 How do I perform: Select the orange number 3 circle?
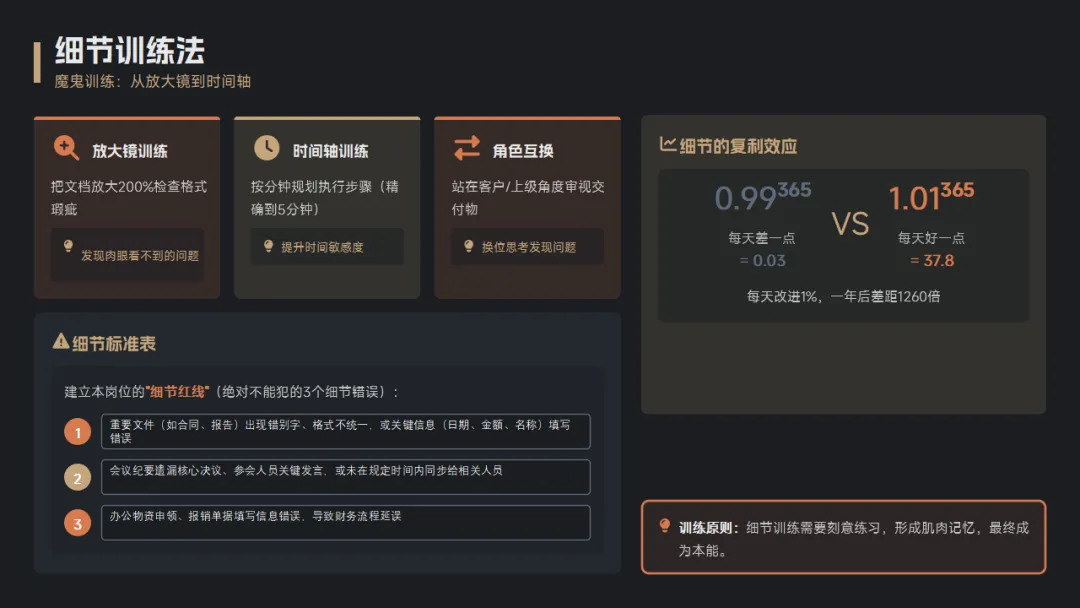78,523
